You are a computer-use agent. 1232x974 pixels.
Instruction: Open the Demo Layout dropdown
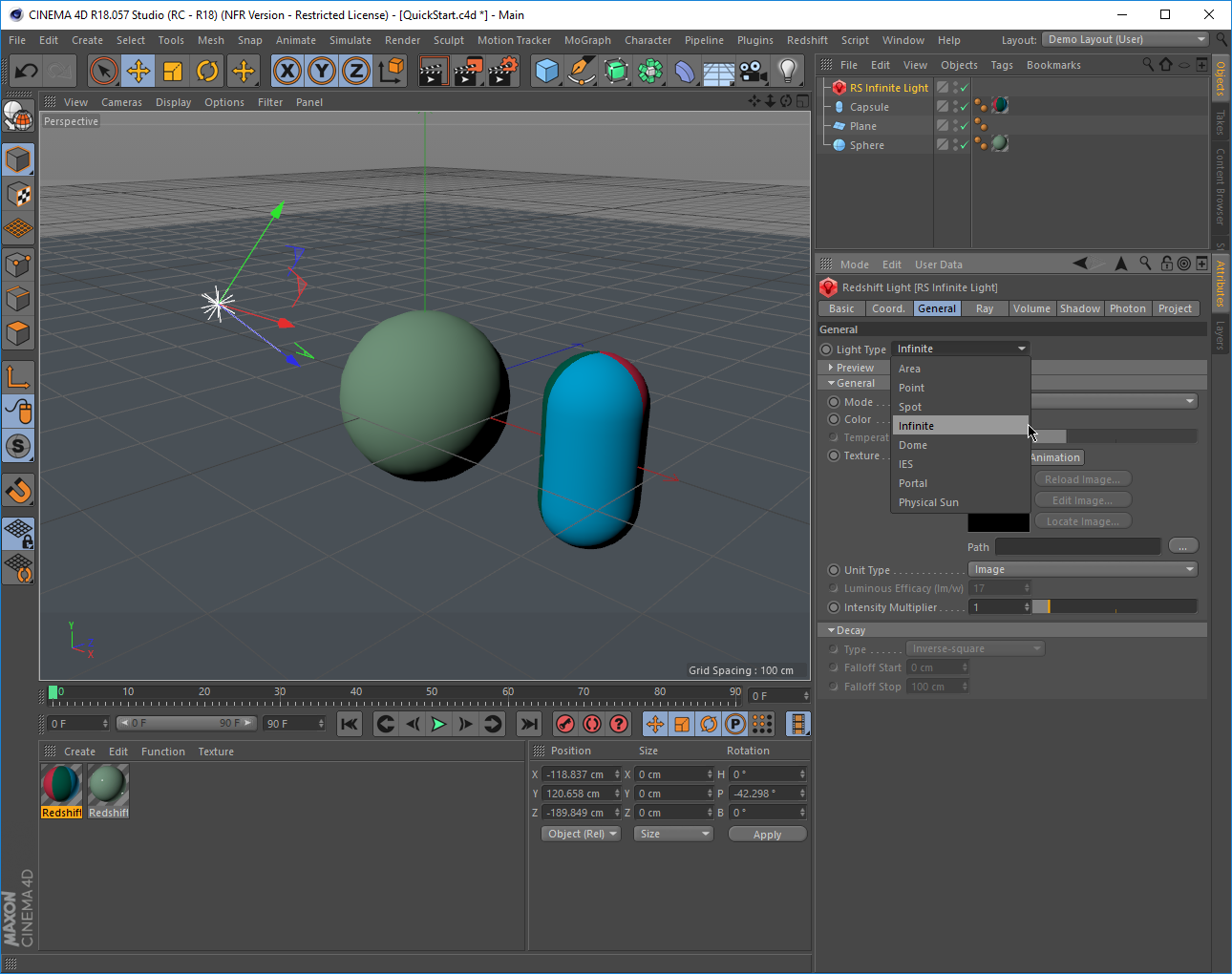[x=1125, y=39]
